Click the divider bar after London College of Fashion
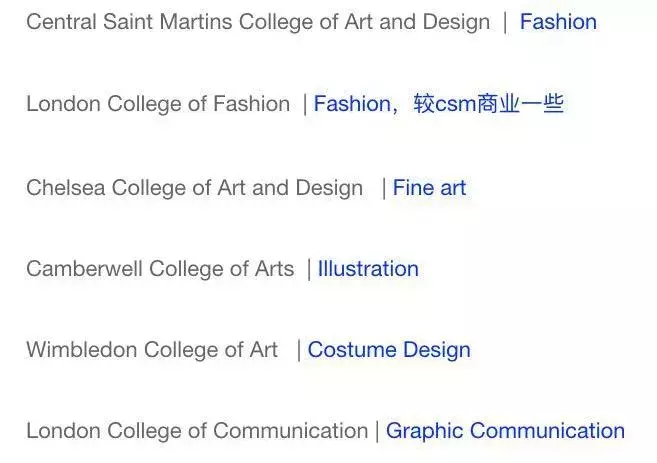The image size is (657, 463). [305, 104]
